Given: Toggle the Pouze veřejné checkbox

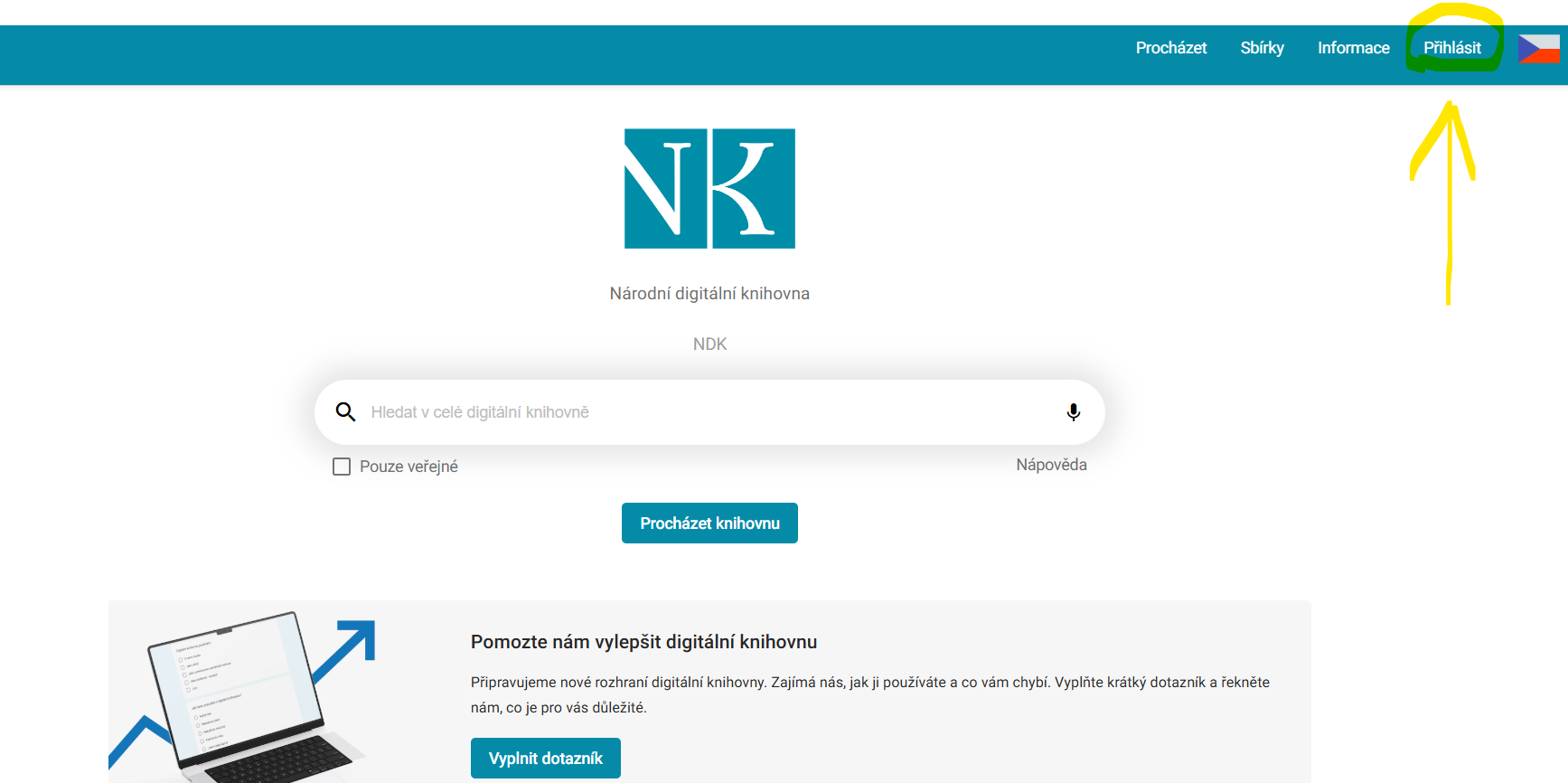Looking at the screenshot, I should tap(342, 467).
